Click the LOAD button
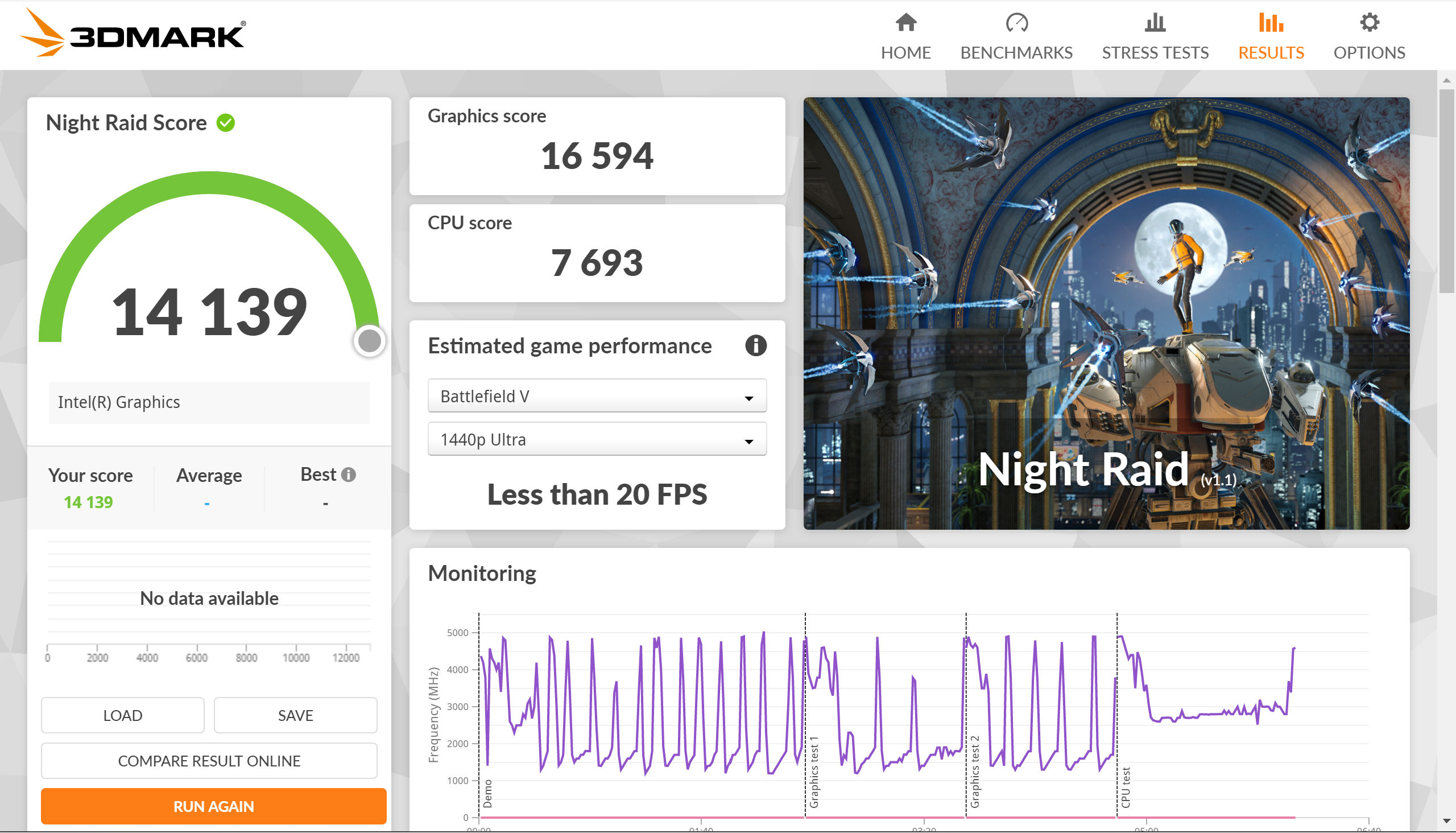Screen dimensions: 1456x833 point(122,715)
